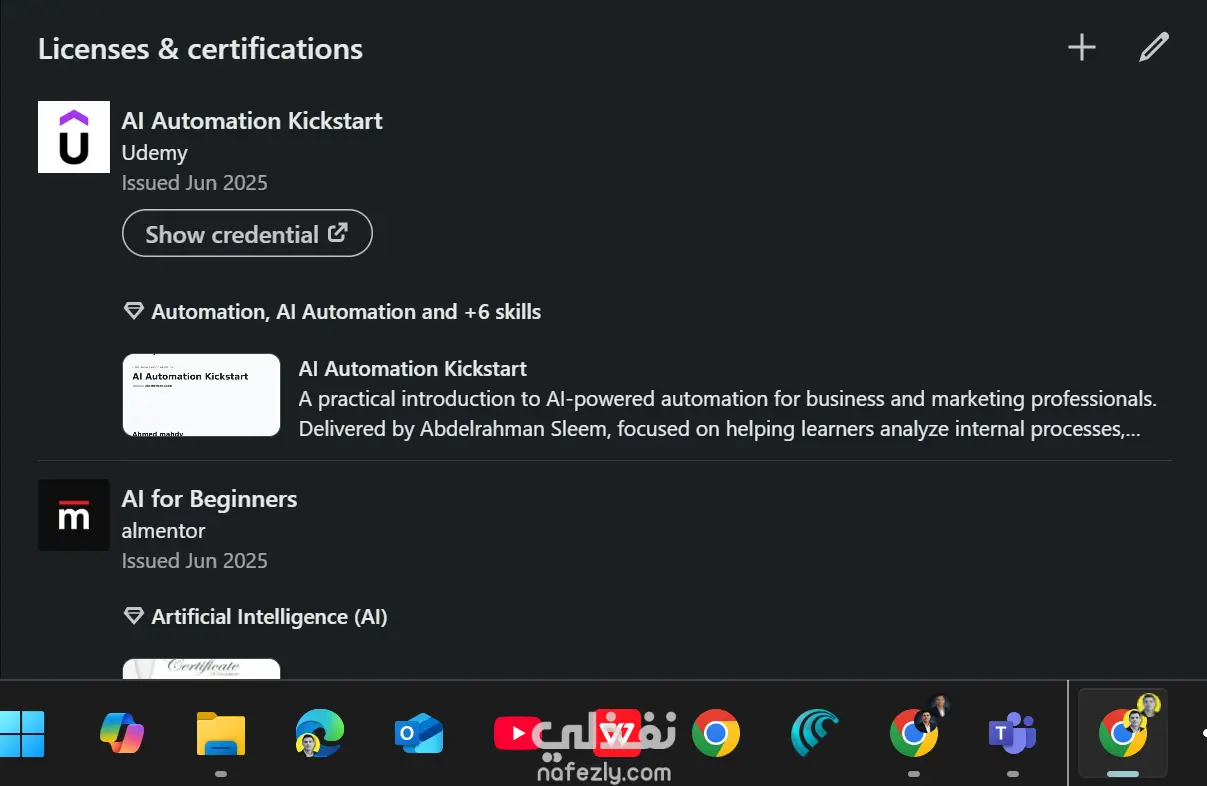Open 'Automation, AI Automation and +6 skills'
This screenshot has height=786, width=1207.
point(346,312)
